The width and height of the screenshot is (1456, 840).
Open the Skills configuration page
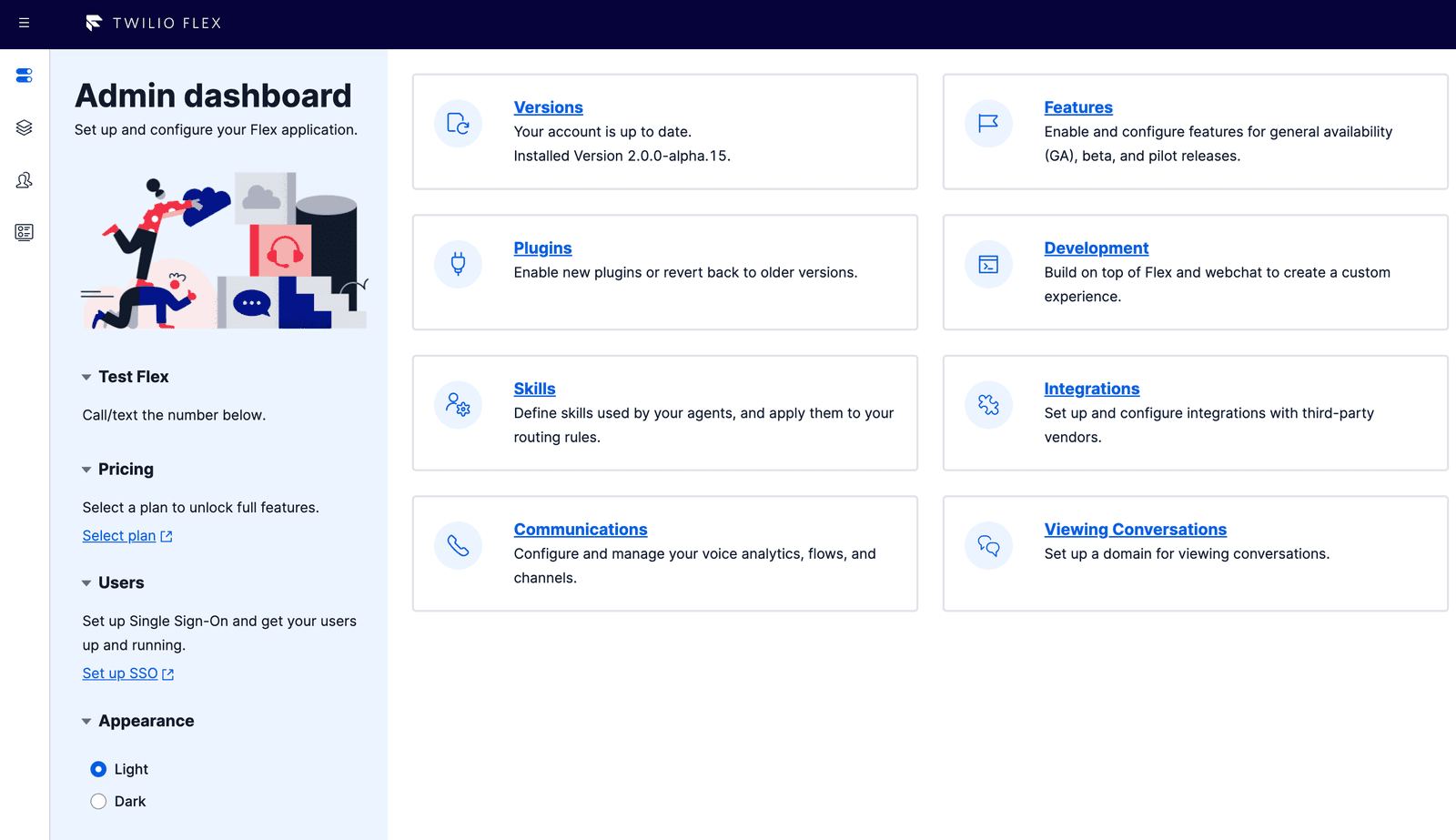[x=534, y=388]
